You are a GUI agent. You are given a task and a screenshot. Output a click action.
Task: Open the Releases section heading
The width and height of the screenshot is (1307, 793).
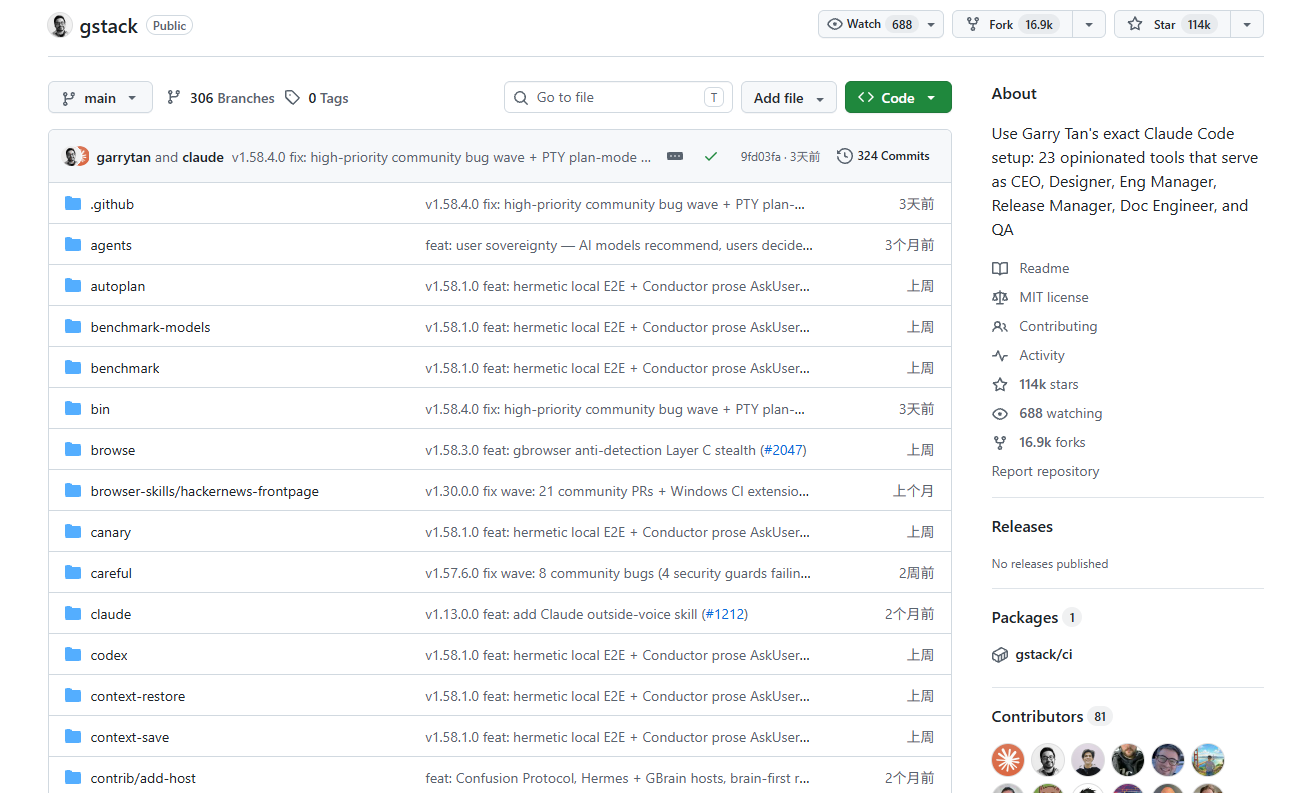coord(1022,526)
